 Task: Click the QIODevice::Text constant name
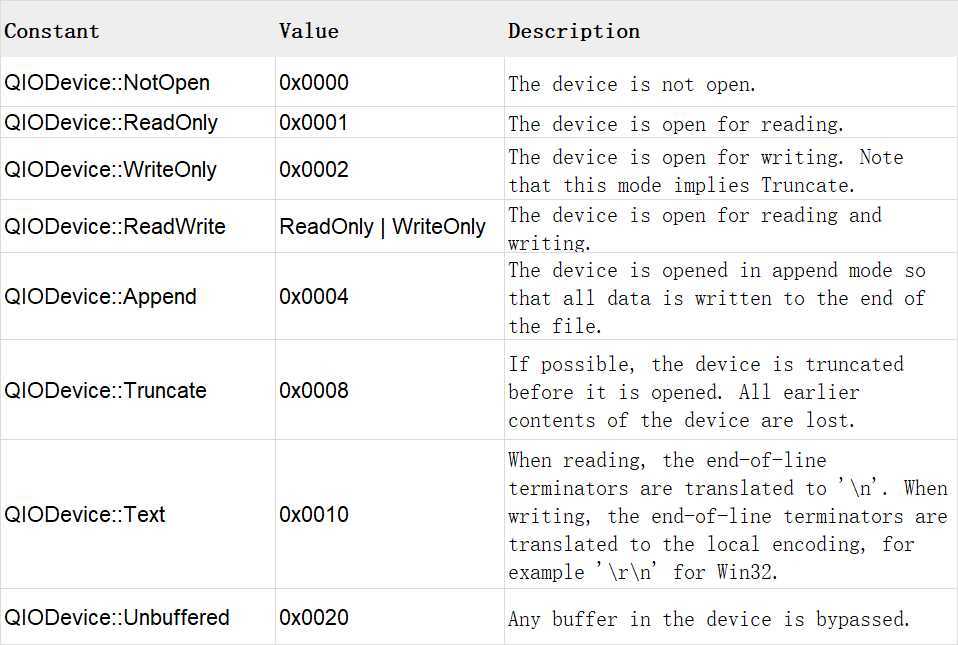coord(84,514)
